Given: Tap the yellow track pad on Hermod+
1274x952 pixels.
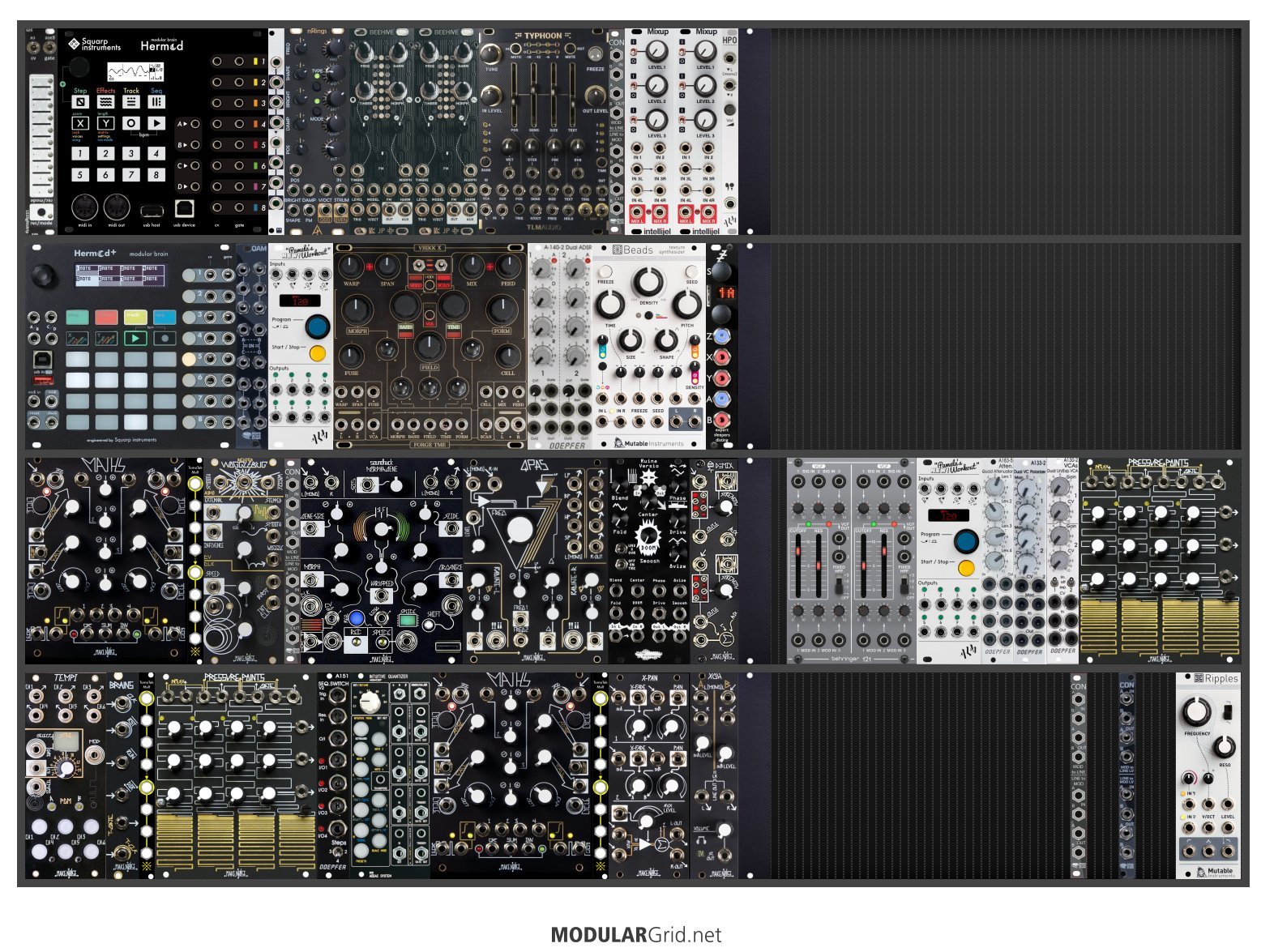Looking at the screenshot, I should (x=135, y=317).
